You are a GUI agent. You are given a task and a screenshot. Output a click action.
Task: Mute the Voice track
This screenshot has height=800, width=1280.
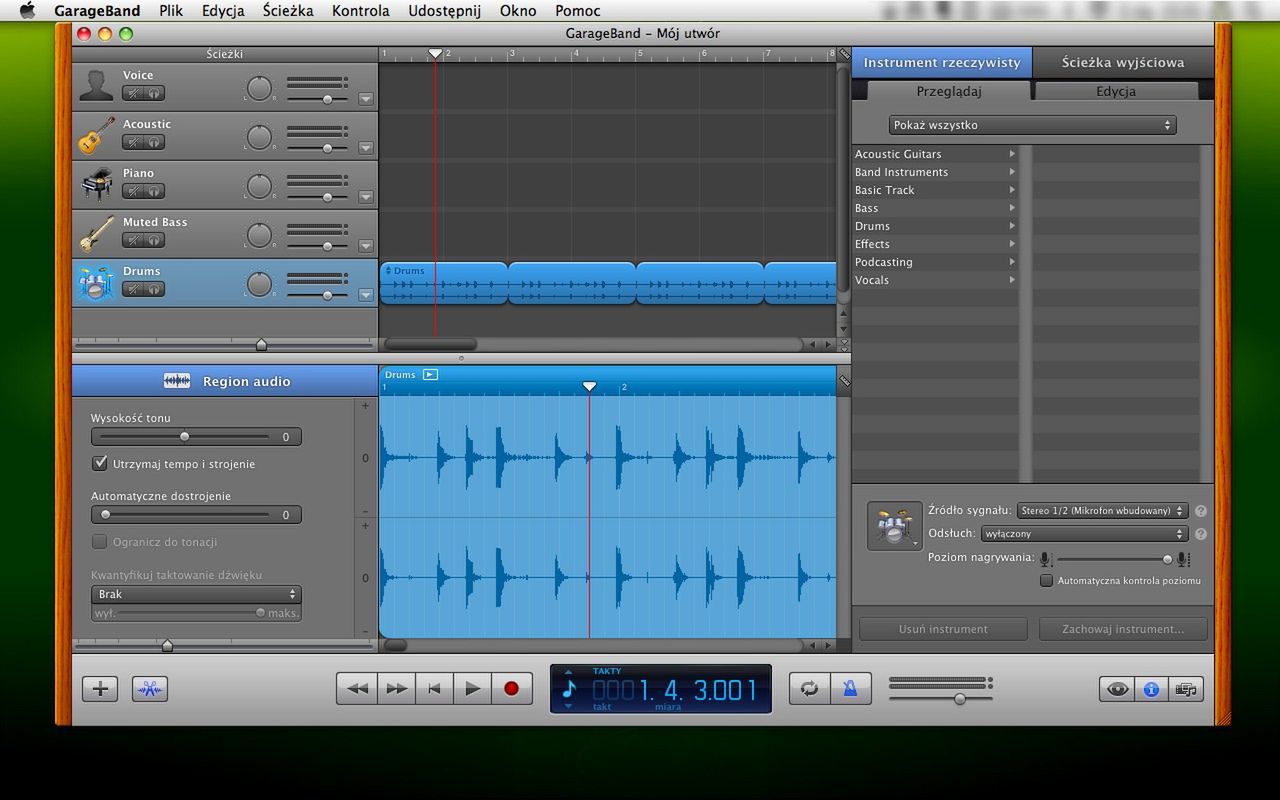point(133,93)
